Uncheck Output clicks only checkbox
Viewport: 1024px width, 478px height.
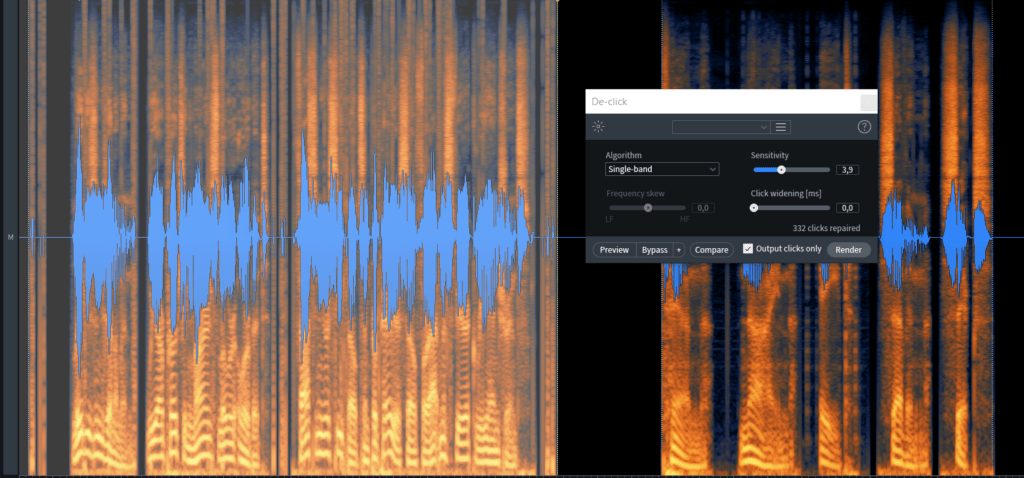click(x=748, y=249)
